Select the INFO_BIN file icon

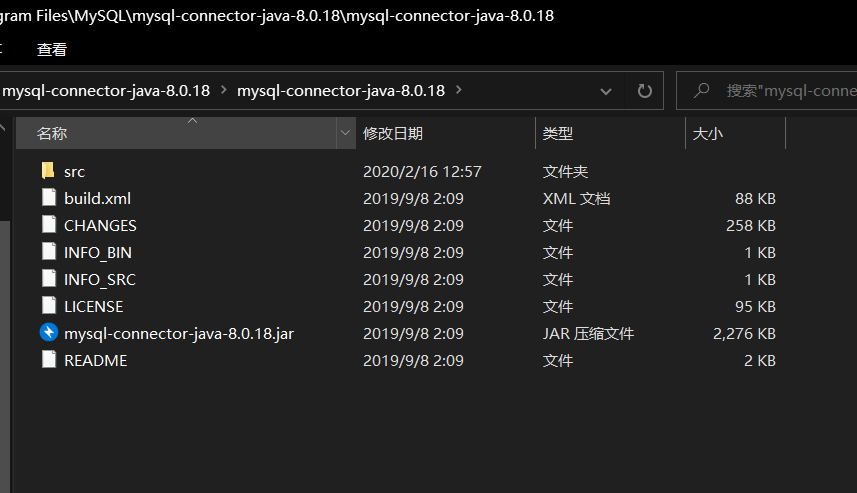pos(49,251)
